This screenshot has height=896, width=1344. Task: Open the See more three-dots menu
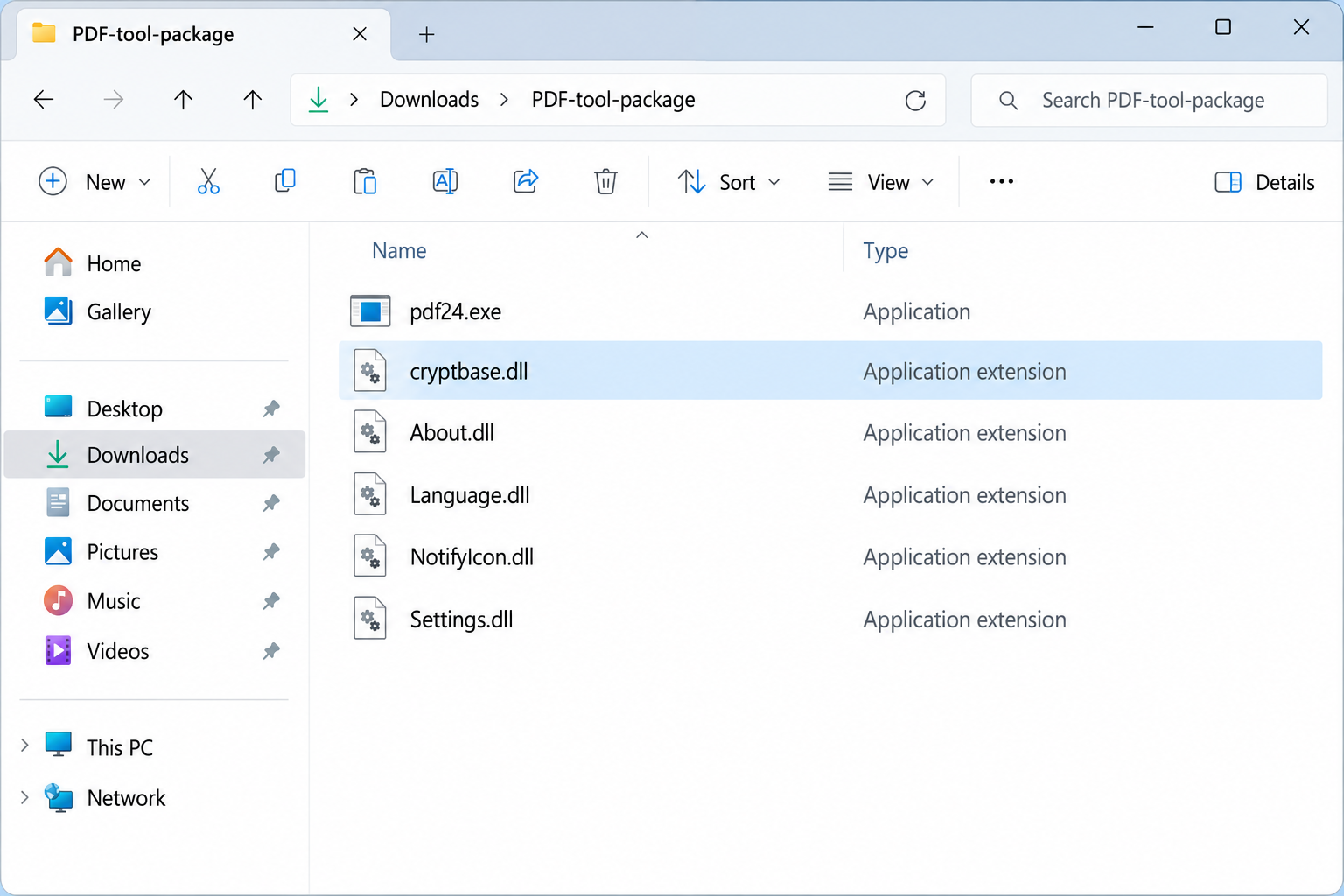pos(1002,181)
